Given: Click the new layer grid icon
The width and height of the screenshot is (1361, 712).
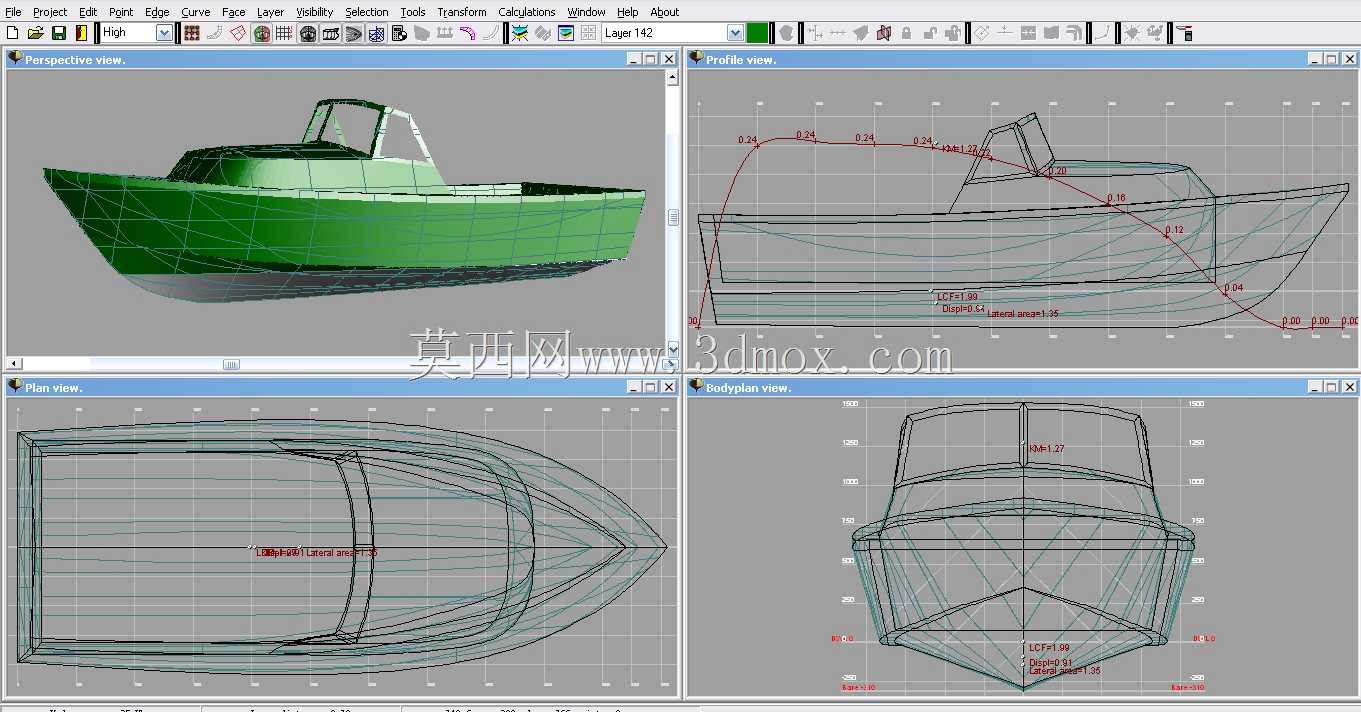Looking at the screenshot, I should [589, 33].
